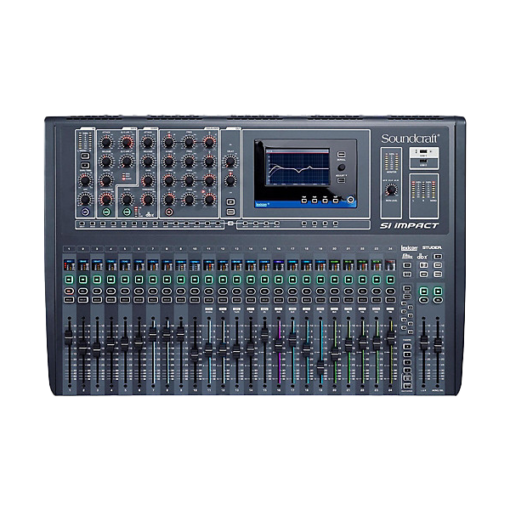The image size is (510, 510).
Task: Tap the channel 20 green LCD display
Action: [x=334, y=265]
